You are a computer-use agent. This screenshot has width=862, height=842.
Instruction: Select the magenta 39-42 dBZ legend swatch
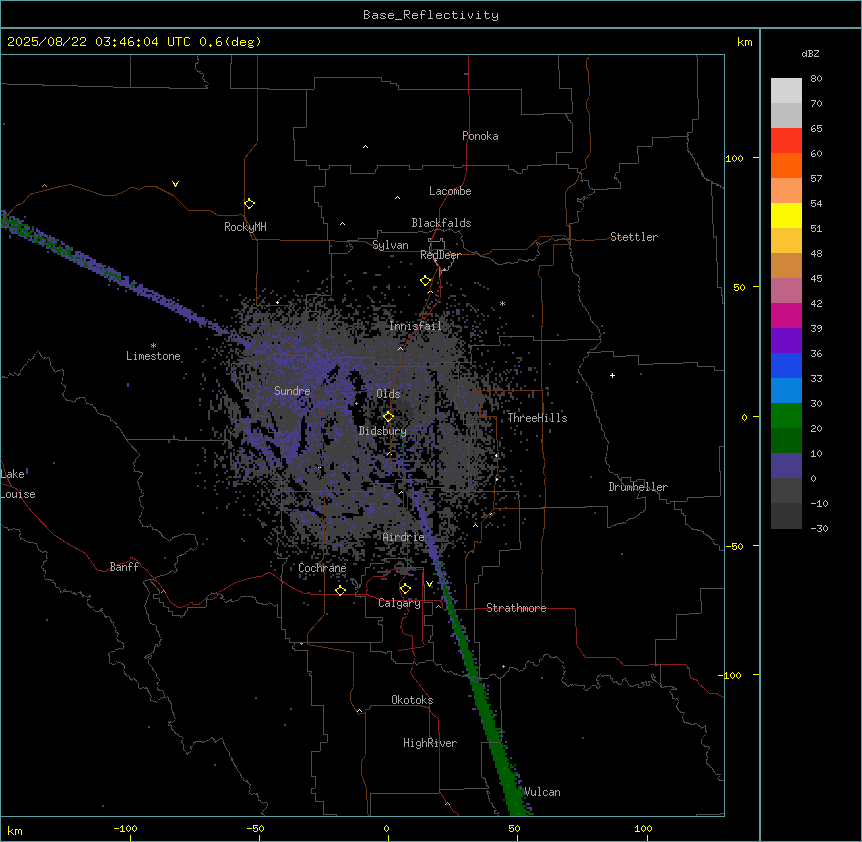tap(786, 315)
